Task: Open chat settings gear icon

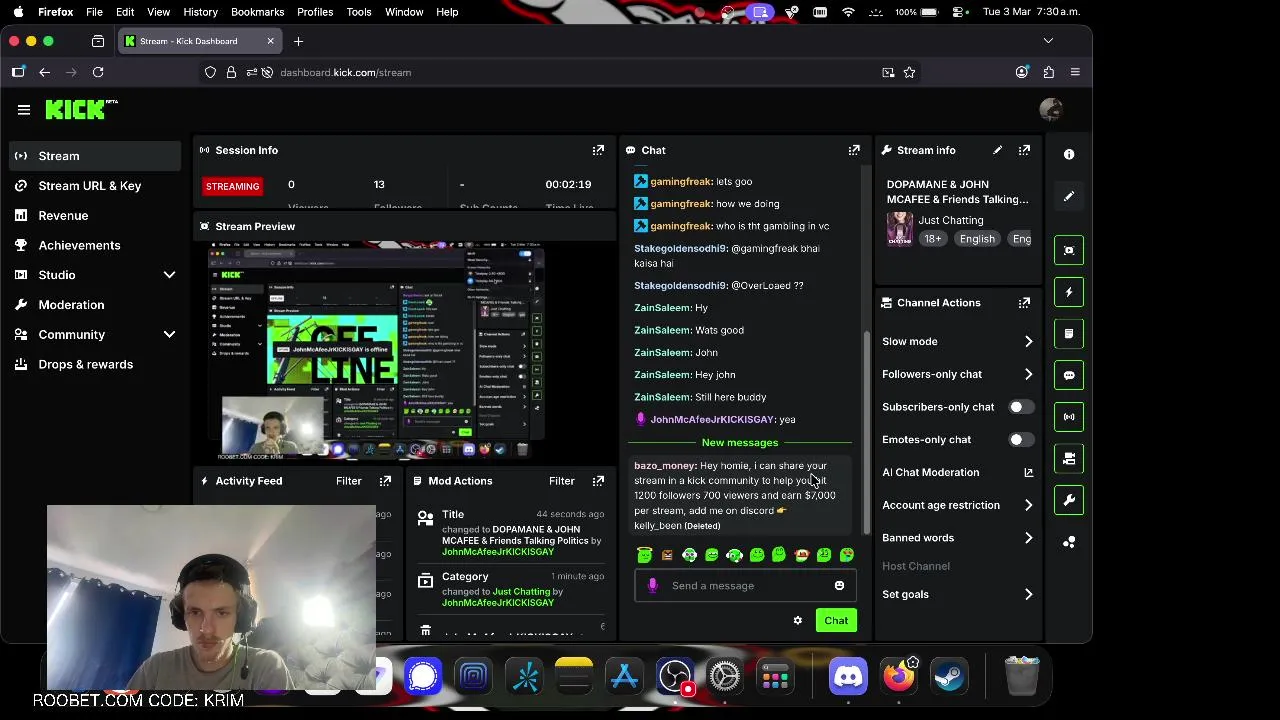Action: tap(797, 621)
